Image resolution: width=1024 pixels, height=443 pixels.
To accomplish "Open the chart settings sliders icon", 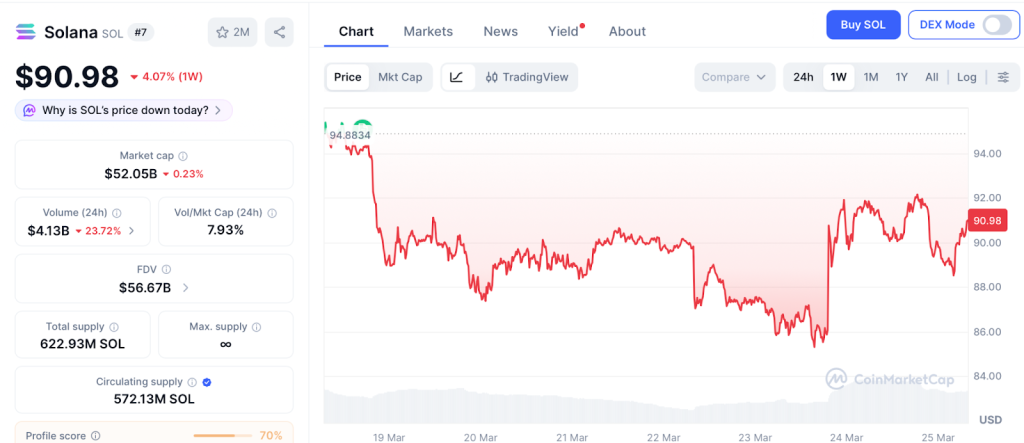I will click(x=1003, y=77).
